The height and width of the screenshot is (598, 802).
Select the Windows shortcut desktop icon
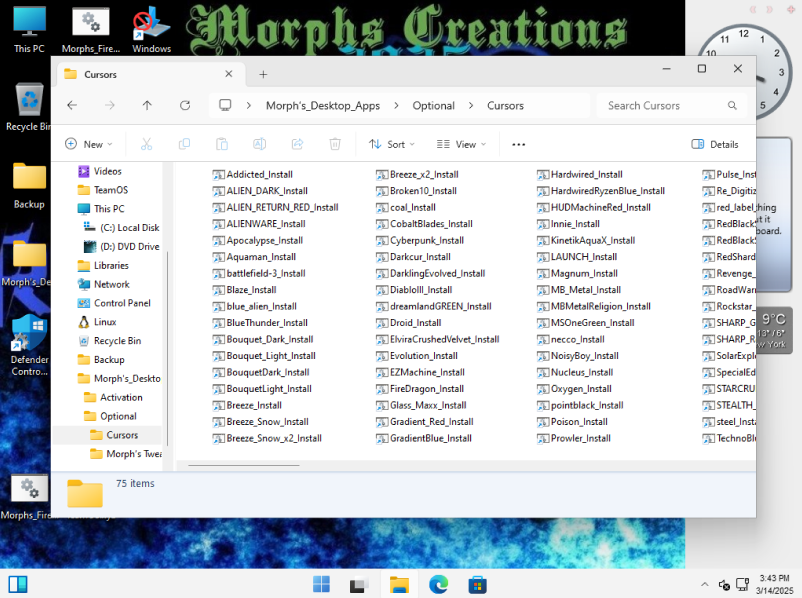click(x=151, y=30)
